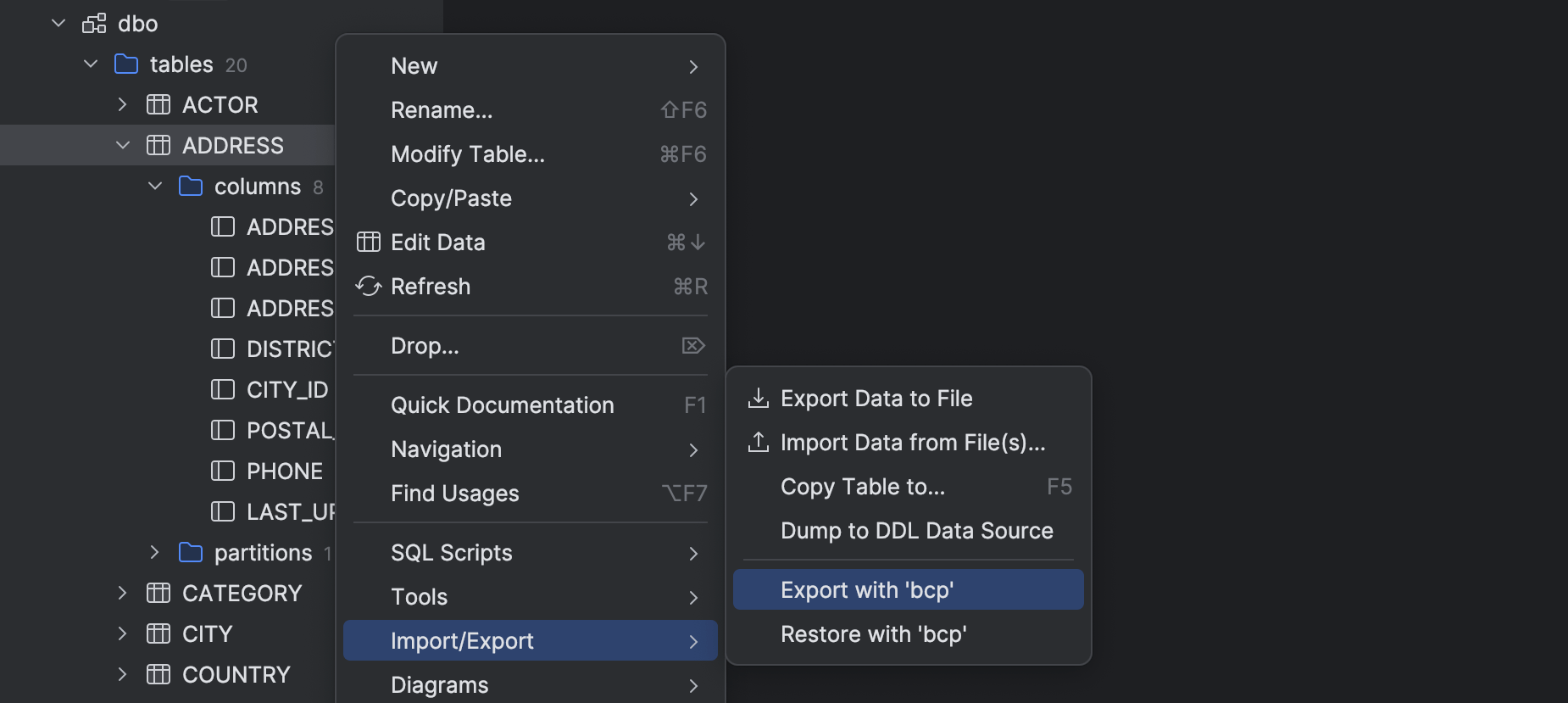The height and width of the screenshot is (703, 1568).
Task: Select the CATEGORY table in tree
Action: 242,594
